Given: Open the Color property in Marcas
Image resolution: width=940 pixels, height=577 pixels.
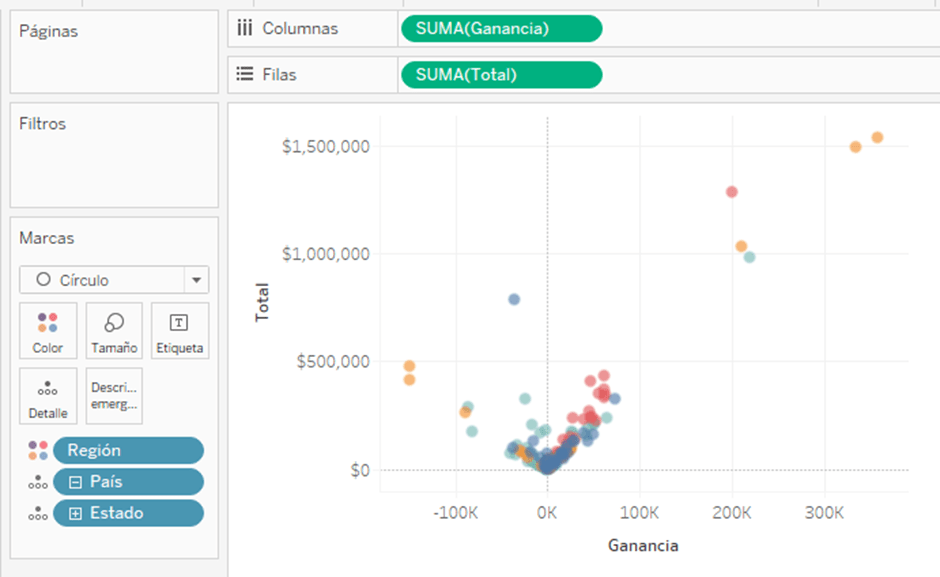Looking at the screenshot, I should coord(47,330).
